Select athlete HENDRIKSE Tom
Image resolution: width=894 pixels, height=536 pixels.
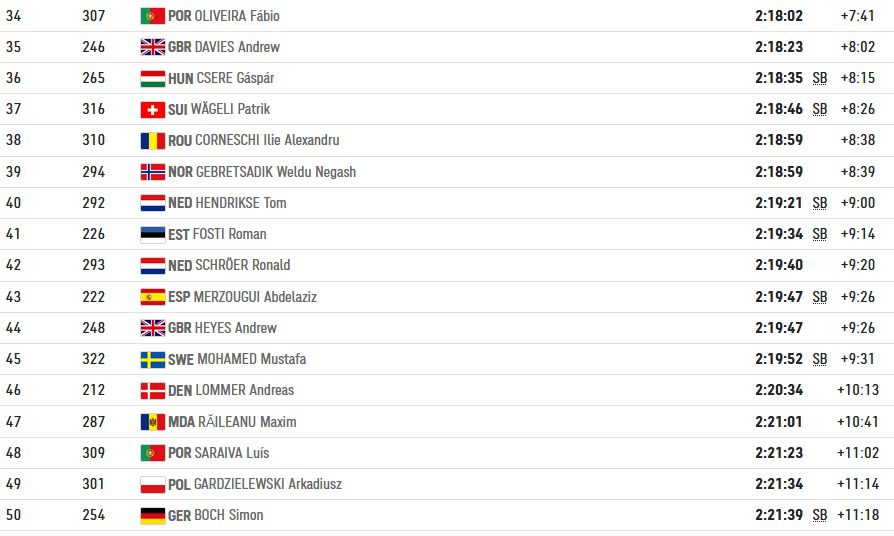click(241, 203)
